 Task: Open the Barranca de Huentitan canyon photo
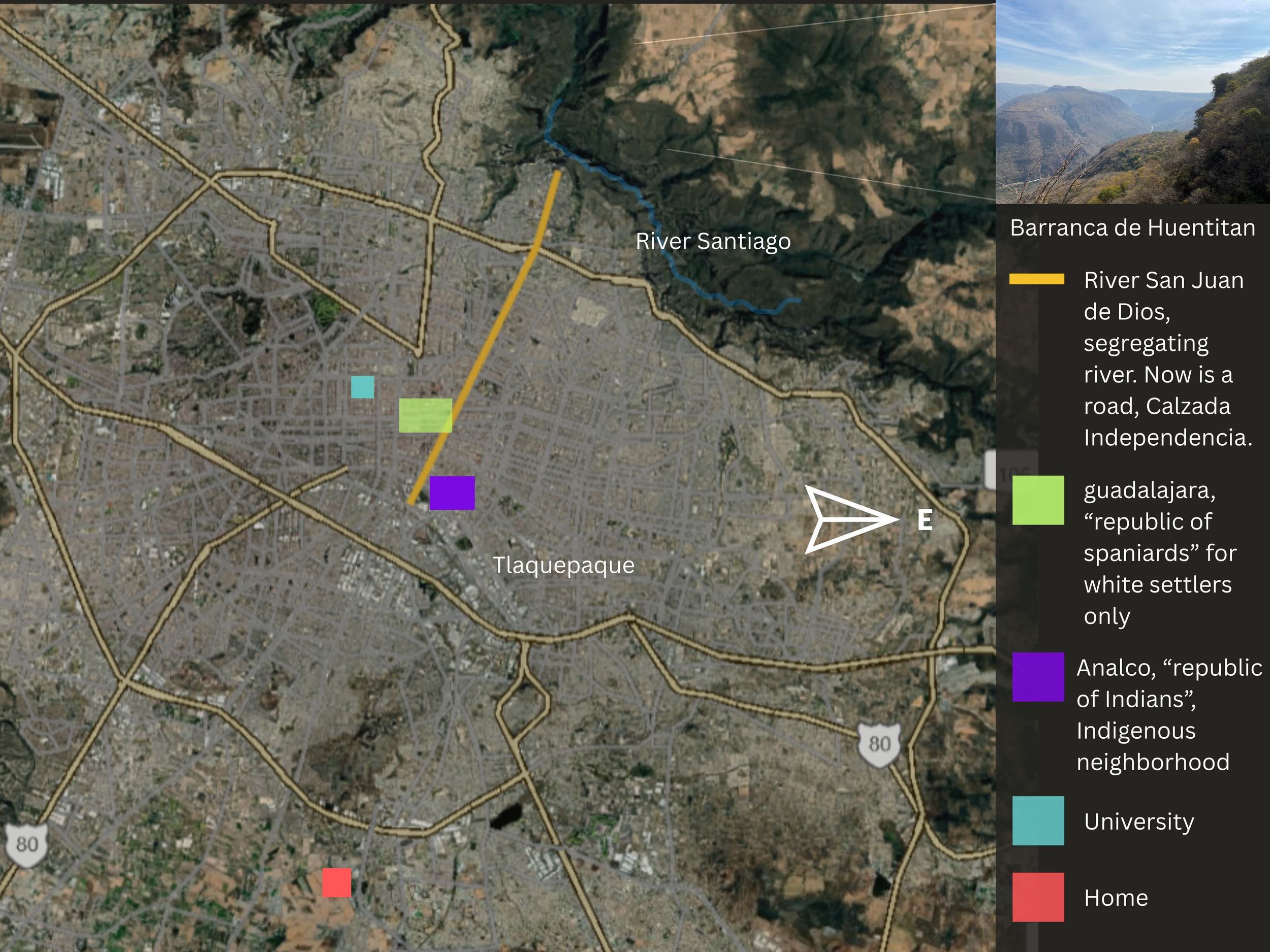click(1132, 102)
